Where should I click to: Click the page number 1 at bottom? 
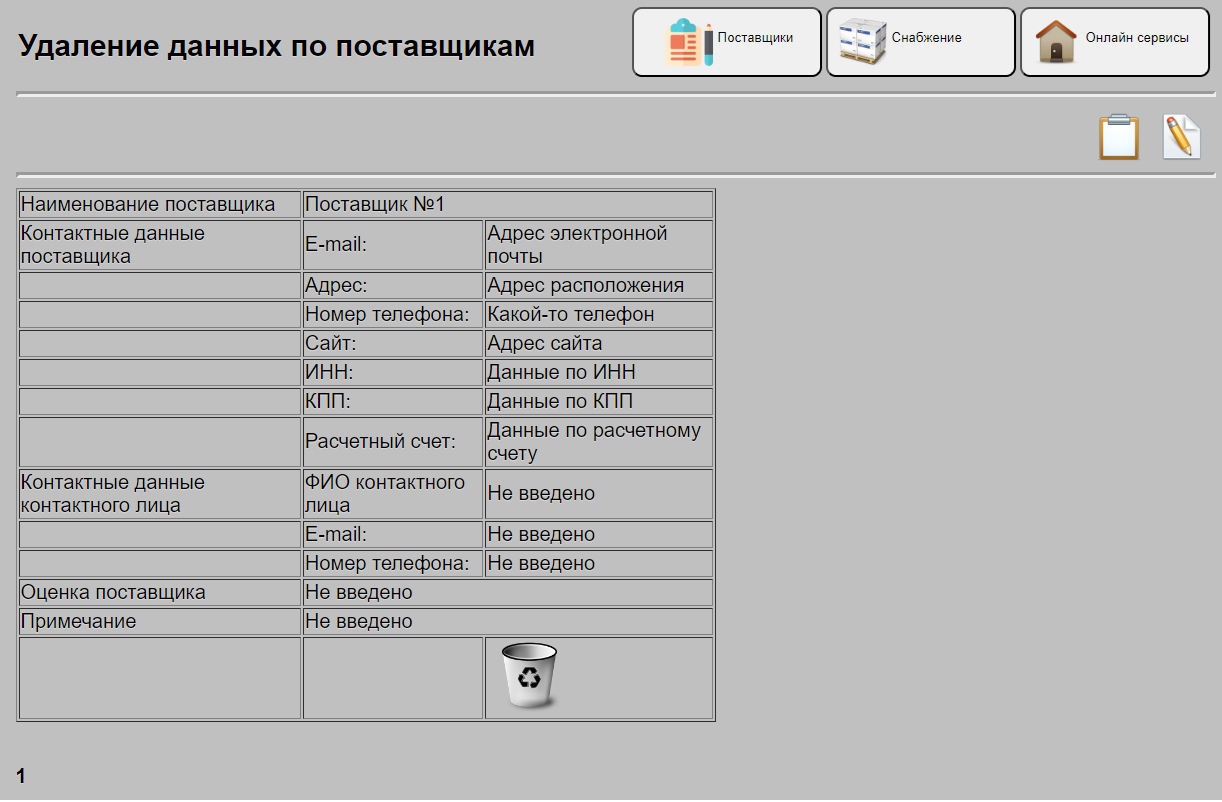pos(22,774)
